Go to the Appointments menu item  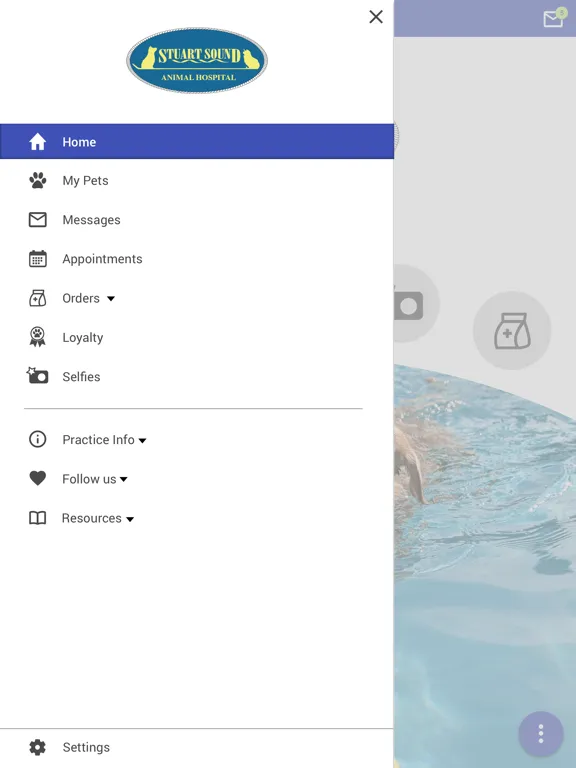(197, 259)
